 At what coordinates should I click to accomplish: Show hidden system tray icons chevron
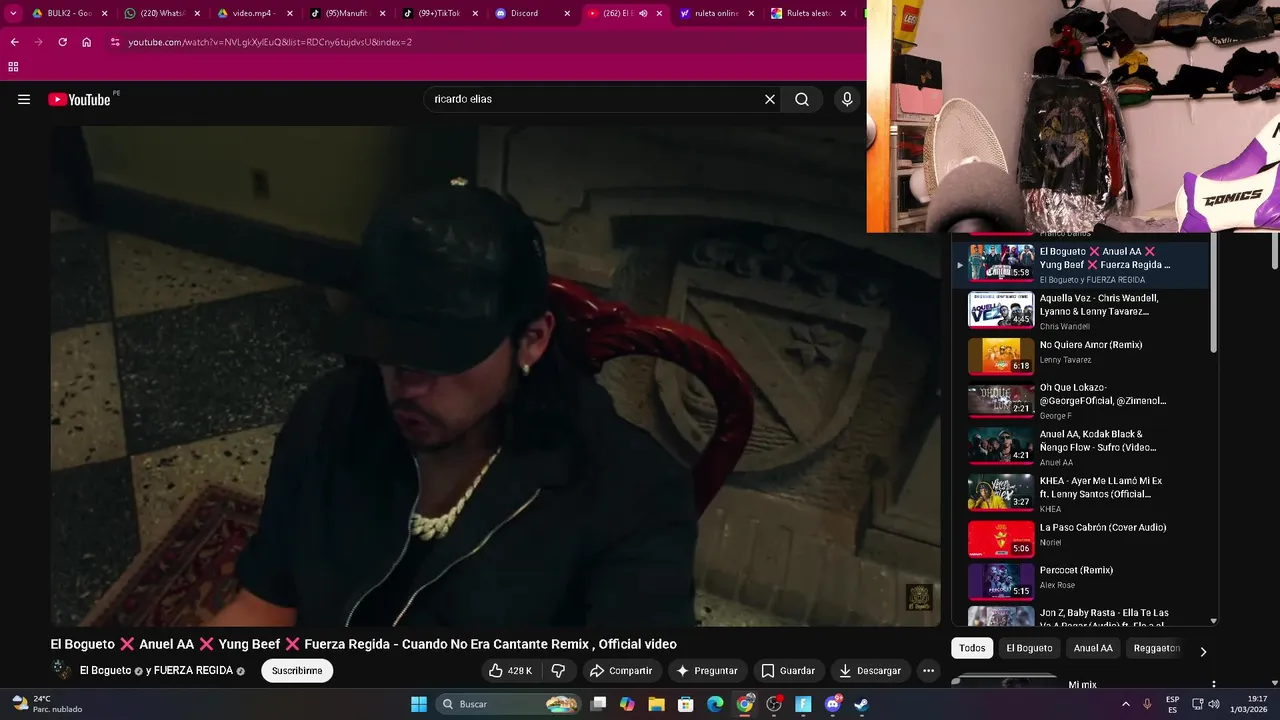(x=1126, y=704)
